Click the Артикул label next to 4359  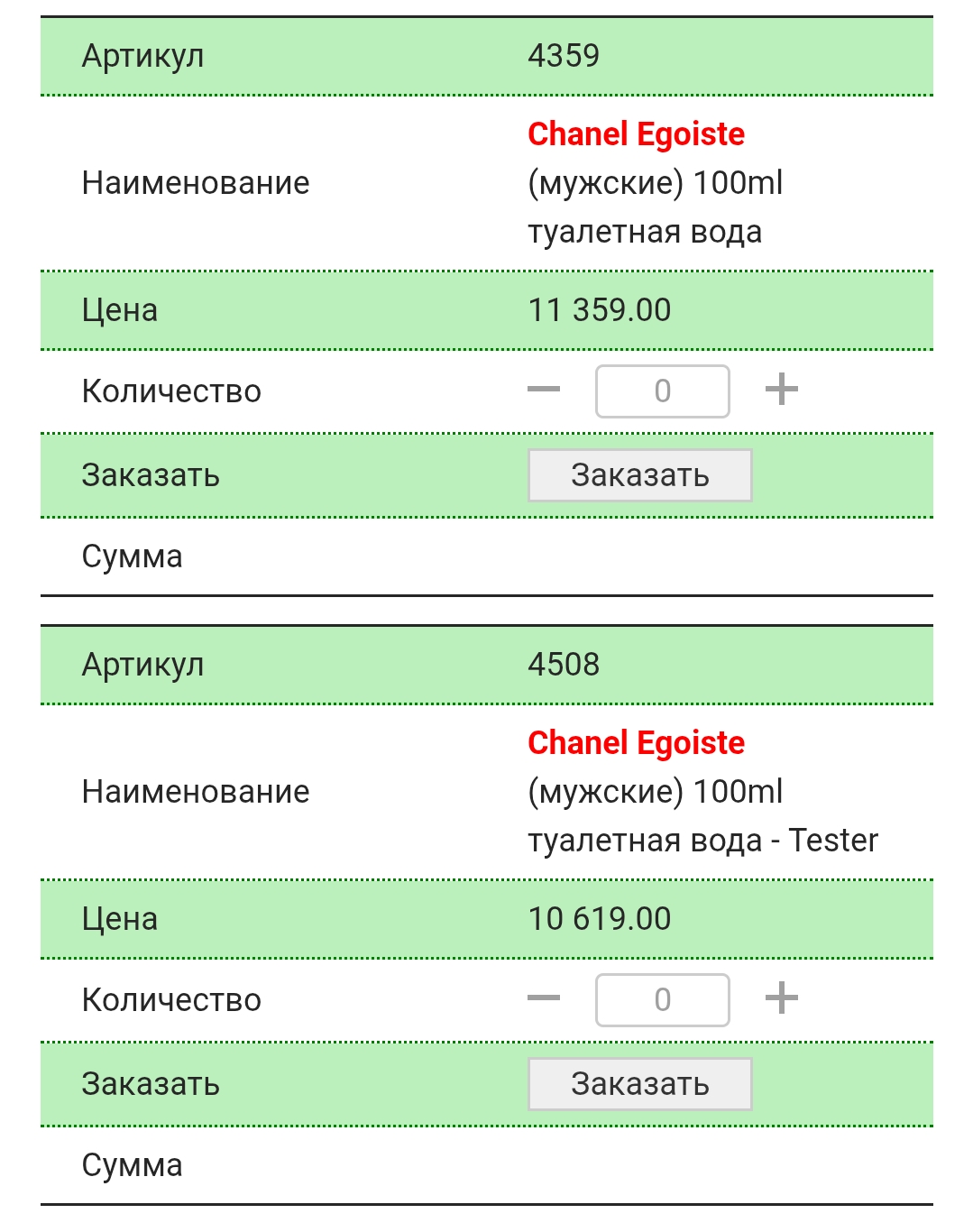pos(142,56)
